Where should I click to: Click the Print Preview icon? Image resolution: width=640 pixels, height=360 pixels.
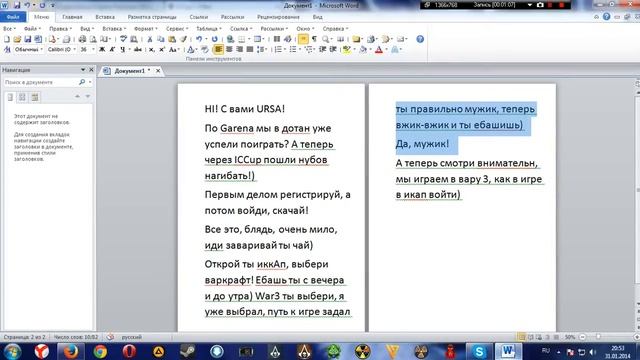[93, 39]
